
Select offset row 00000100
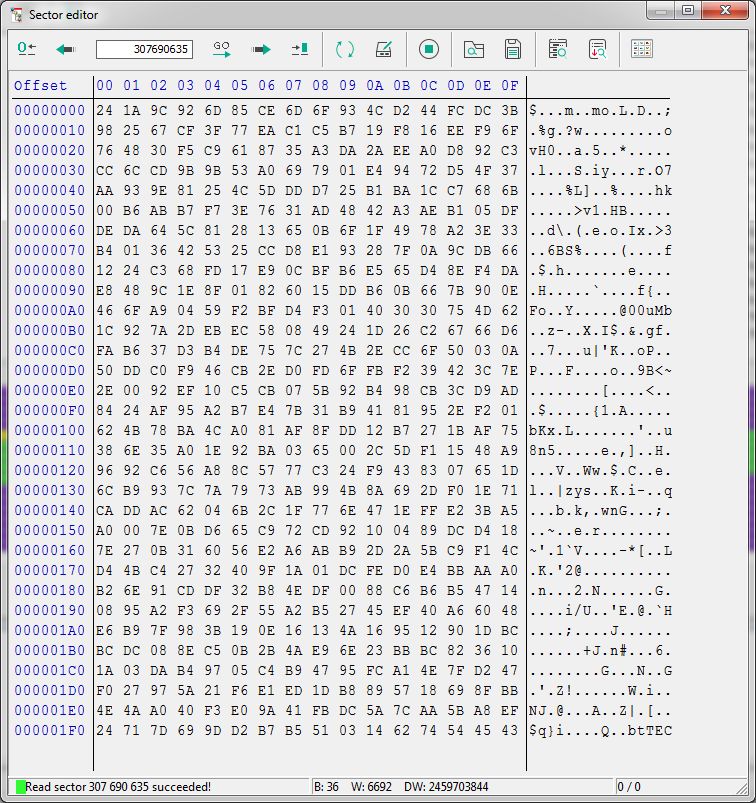[50, 430]
